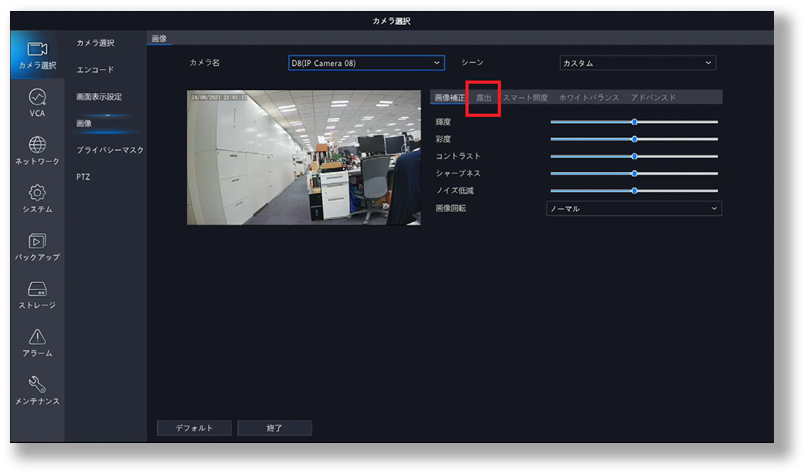
Task: Switch to the アドバンスド tab
Action: pos(653,97)
